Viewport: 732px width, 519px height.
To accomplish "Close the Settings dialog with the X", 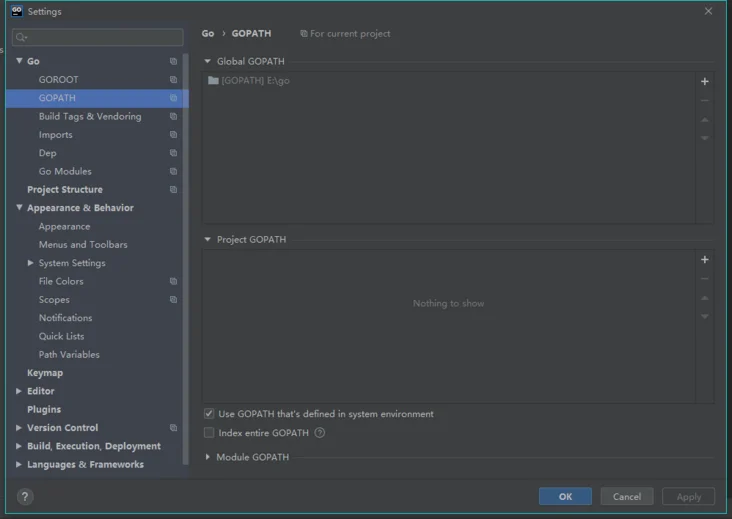I will point(708,11).
